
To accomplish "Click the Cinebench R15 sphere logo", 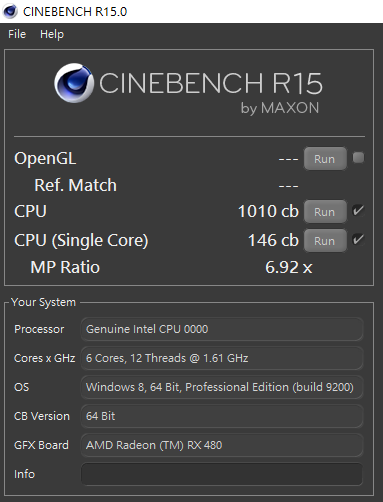I will tap(74, 83).
